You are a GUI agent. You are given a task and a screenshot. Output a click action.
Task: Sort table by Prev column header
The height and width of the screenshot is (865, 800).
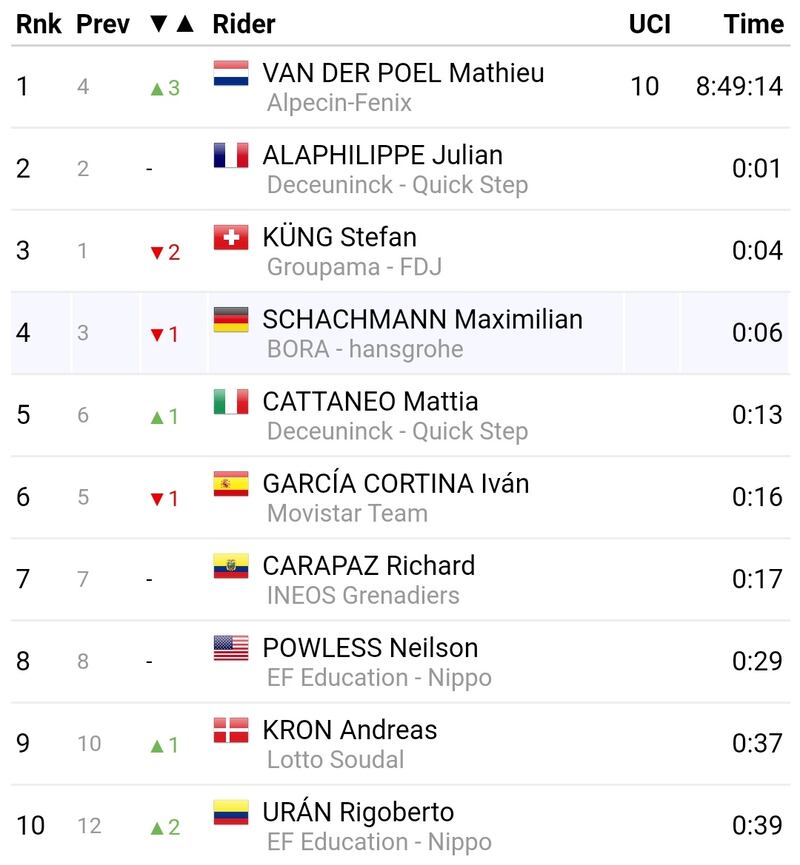pyautogui.click(x=103, y=24)
